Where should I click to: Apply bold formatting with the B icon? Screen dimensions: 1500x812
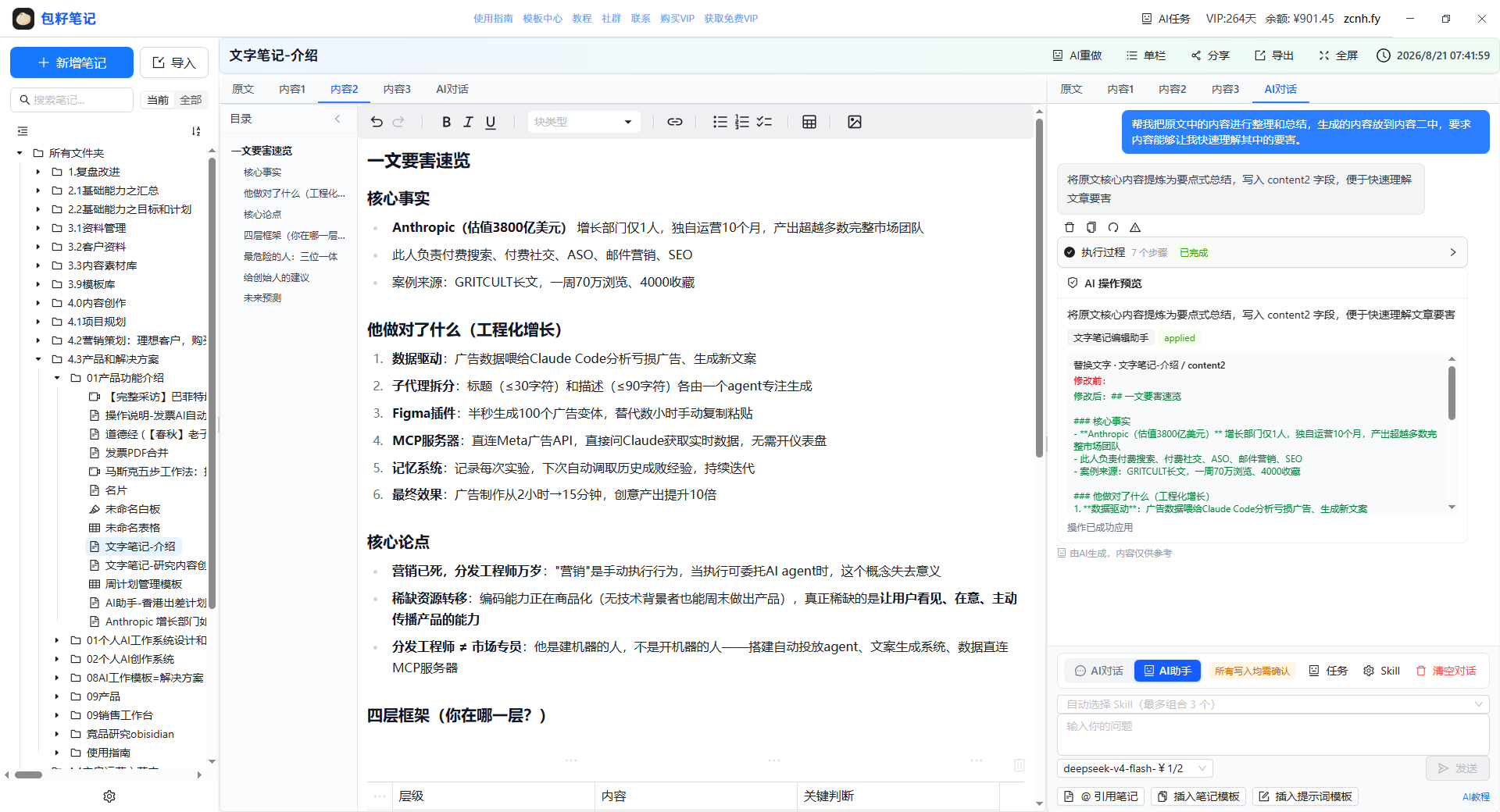[446, 122]
